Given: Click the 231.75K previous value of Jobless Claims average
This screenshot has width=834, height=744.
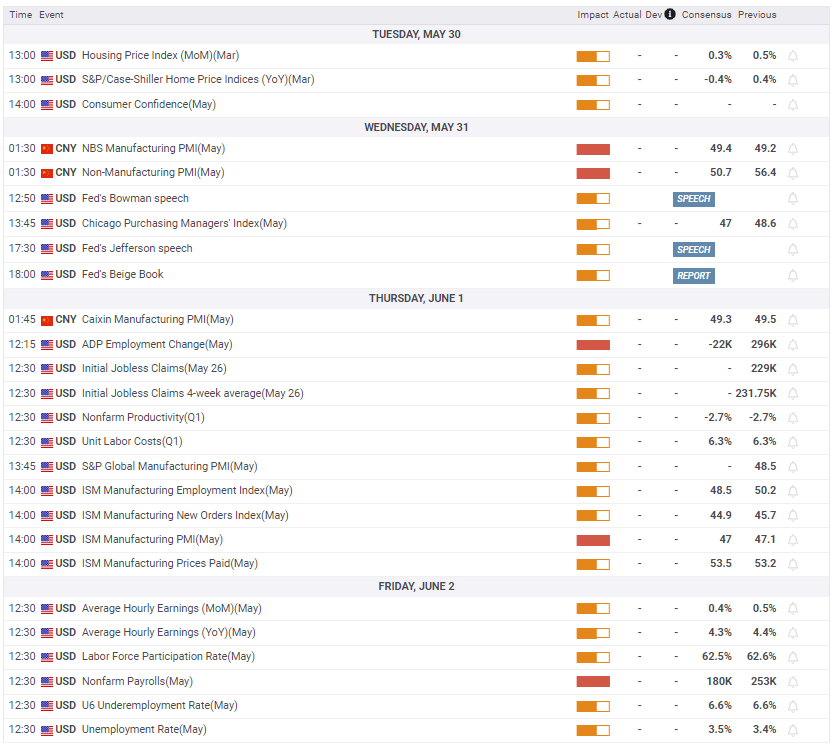Looking at the screenshot, I should 756,394.
